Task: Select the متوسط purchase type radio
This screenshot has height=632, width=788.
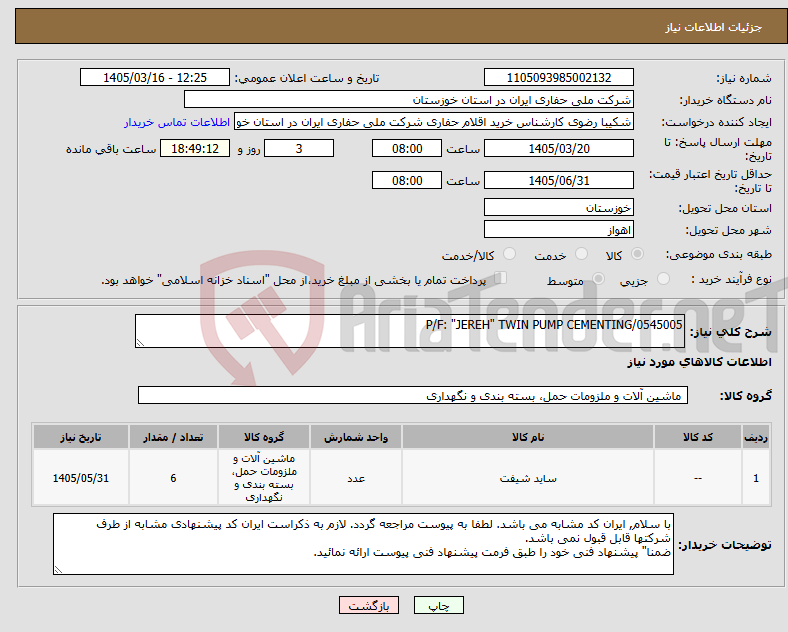Action: click(599, 279)
